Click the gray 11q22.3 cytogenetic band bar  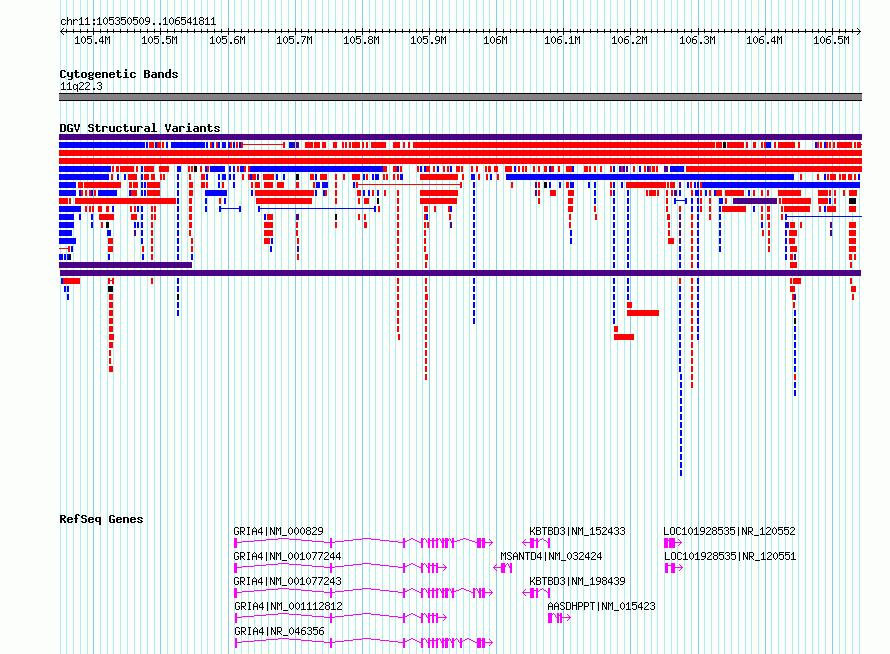[x=460, y=97]
